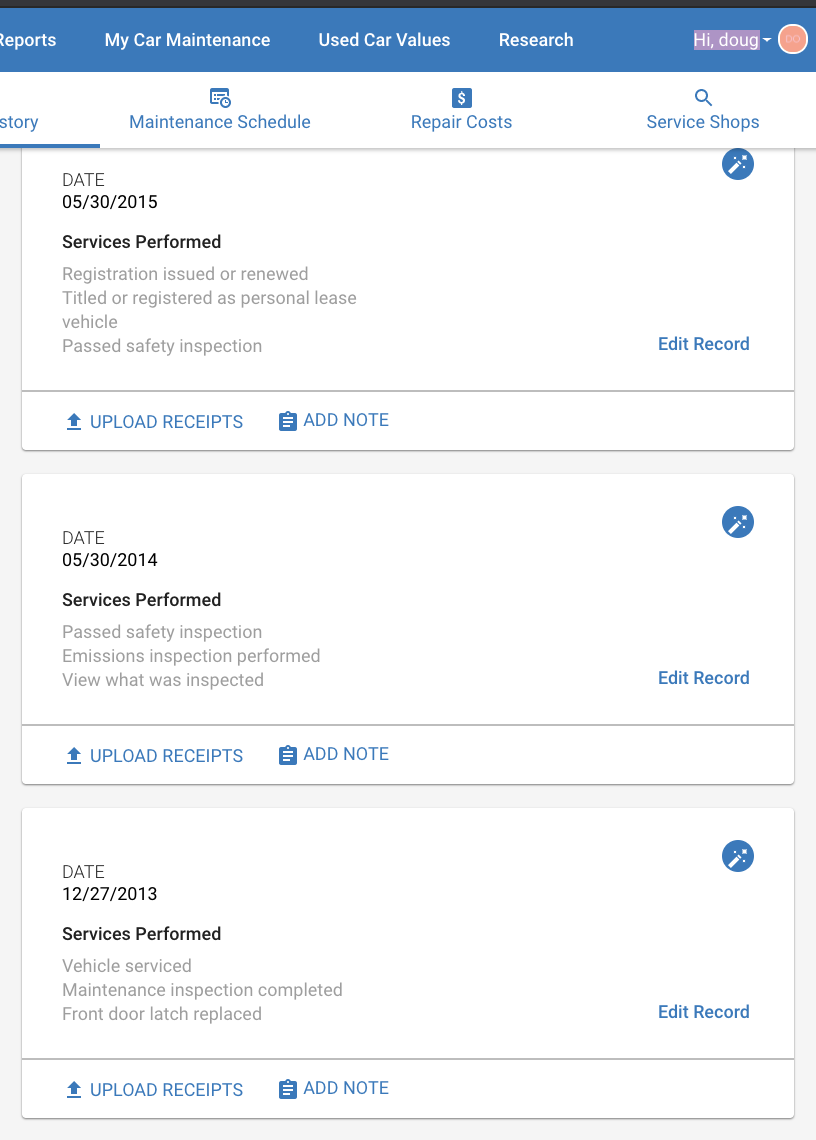816x1140 pixels.
Task: Expand the "Hi, doug" account dropdown
Action: pyautogui.click(x=732, y=40)
